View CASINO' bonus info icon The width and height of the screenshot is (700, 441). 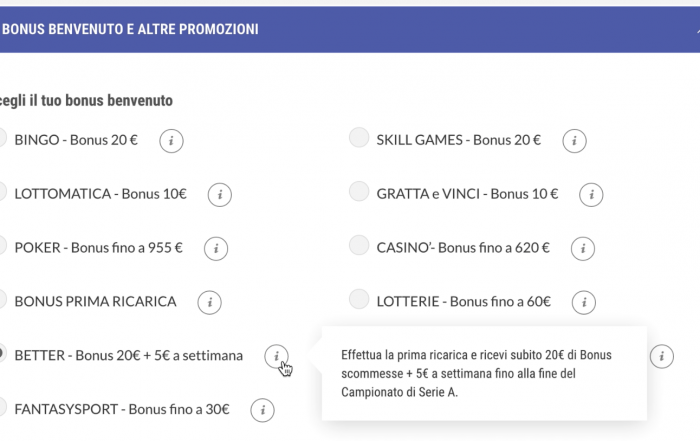tap(583, 249)
